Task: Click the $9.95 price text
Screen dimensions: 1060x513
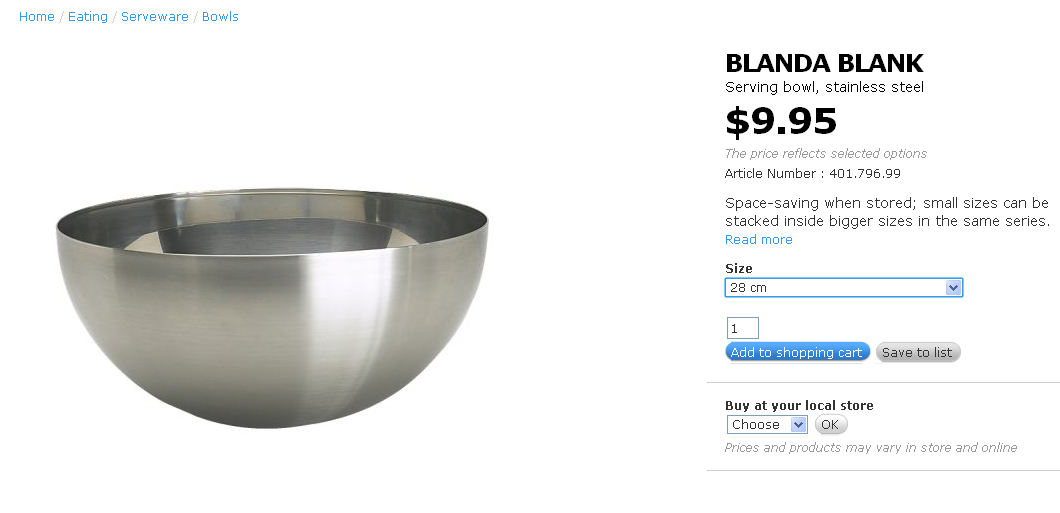Action: (x=781, y=122)
